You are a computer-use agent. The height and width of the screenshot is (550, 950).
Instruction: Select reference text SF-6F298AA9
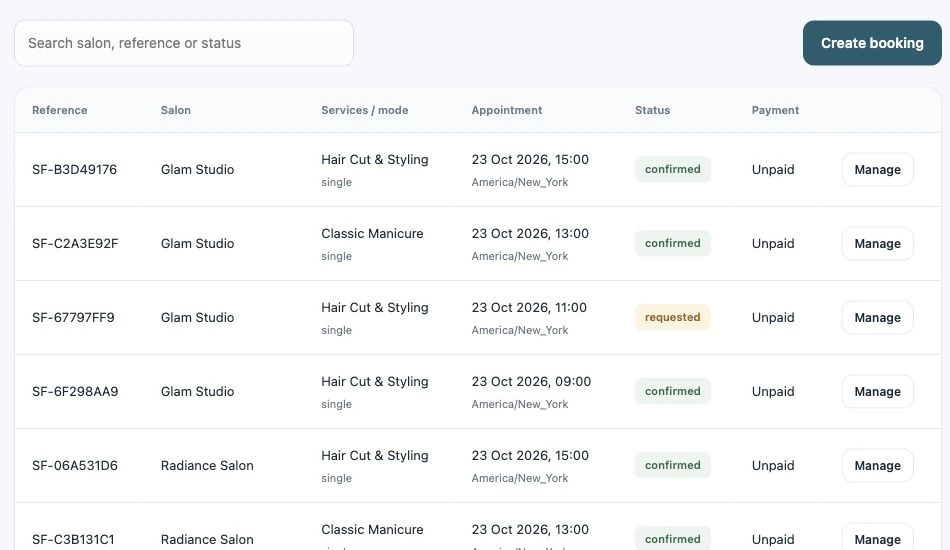75,391
